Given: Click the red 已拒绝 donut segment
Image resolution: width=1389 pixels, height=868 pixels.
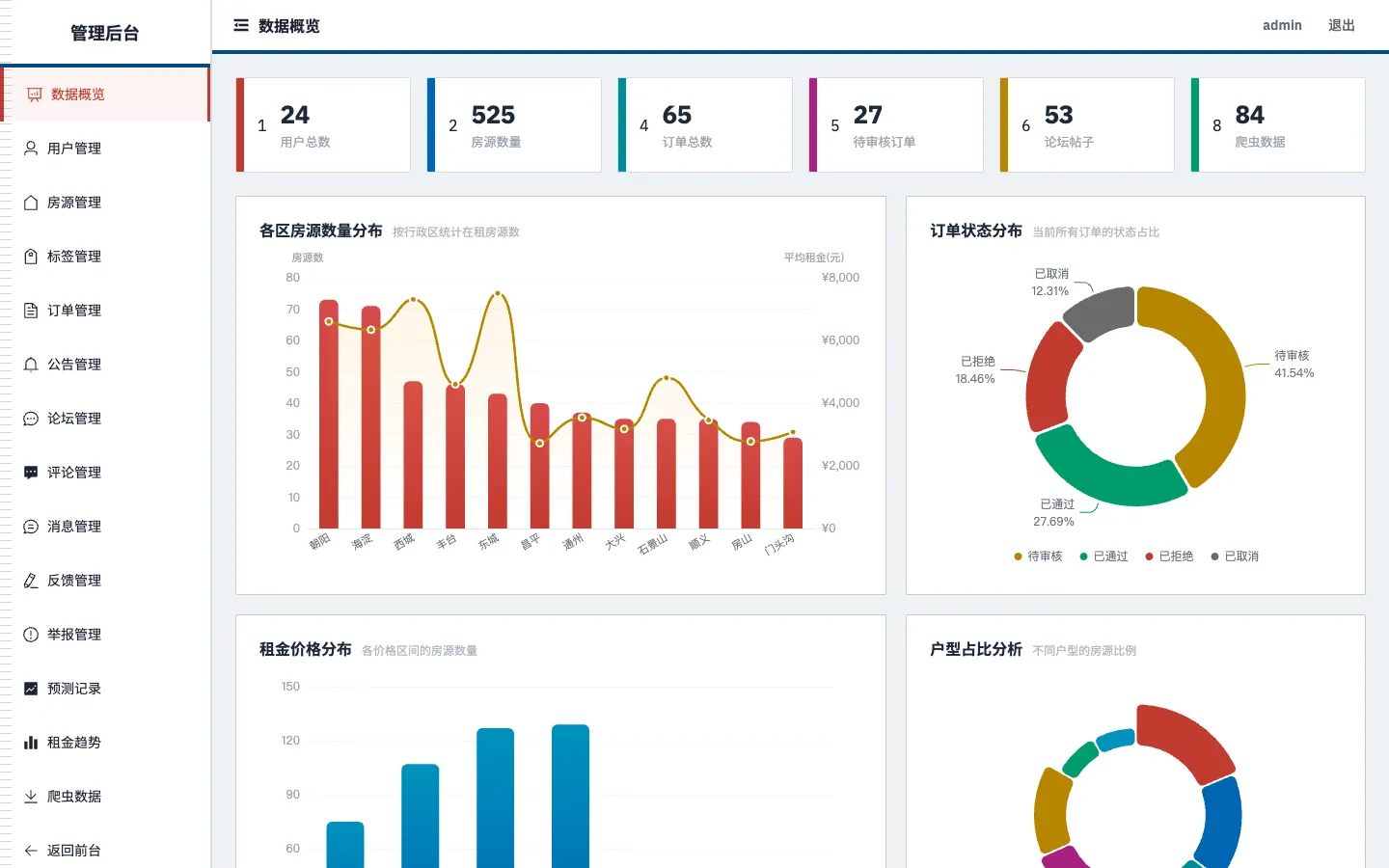Looking at the screenshot, I should point(1049,377).
